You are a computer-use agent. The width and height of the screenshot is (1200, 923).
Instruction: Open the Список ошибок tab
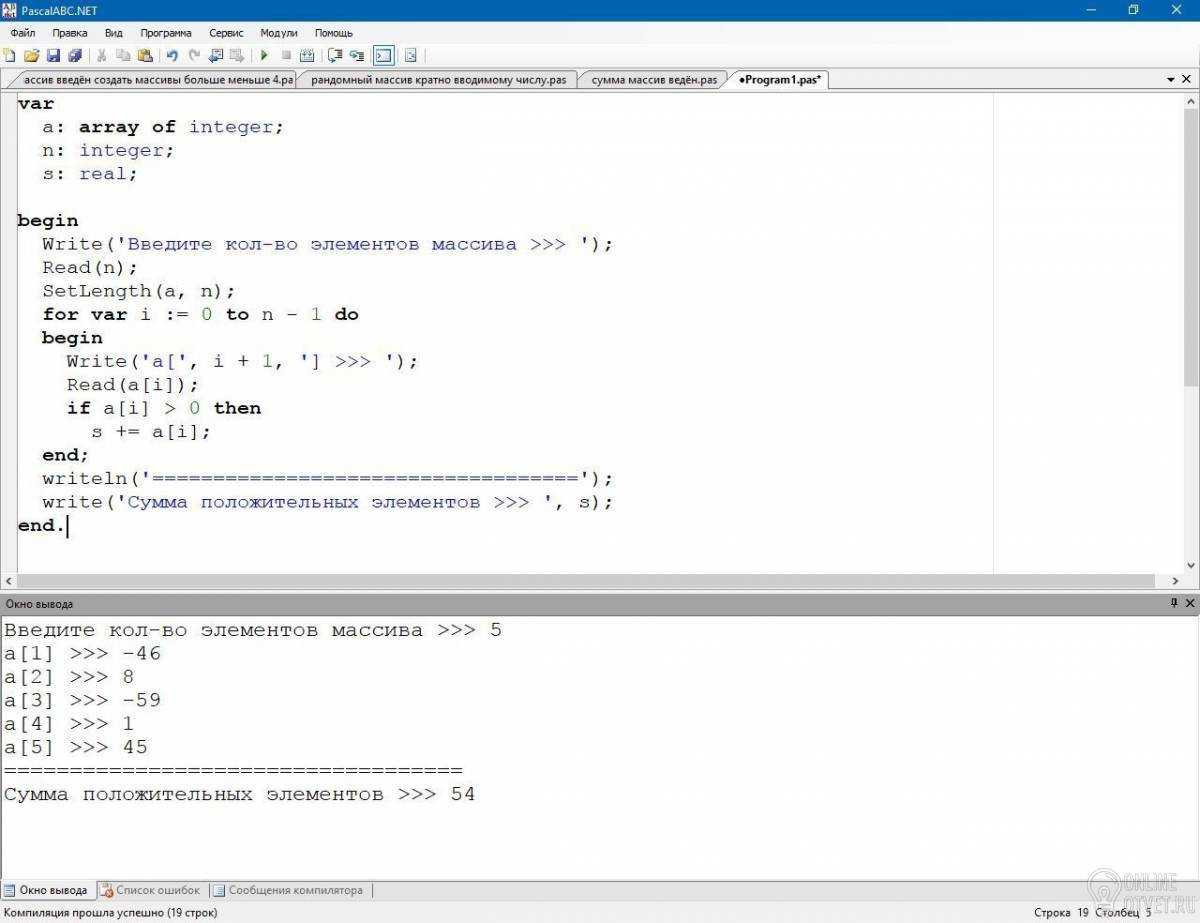click(x=150, y=890)
